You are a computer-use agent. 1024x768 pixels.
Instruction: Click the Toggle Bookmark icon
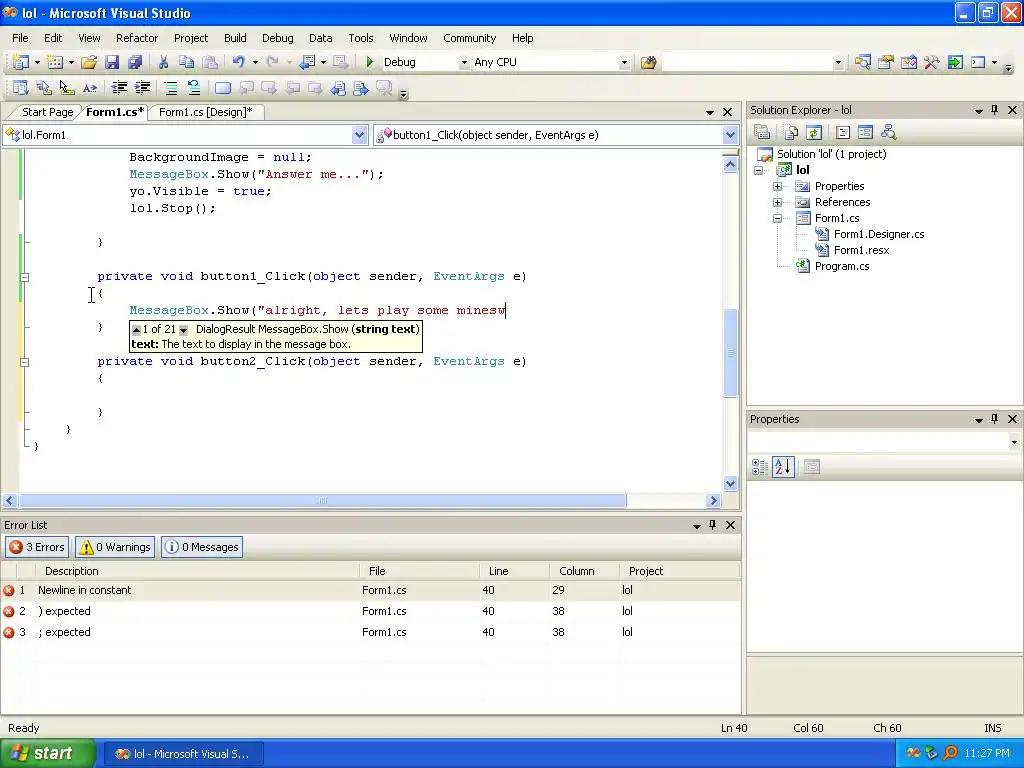tap(223, 88)
